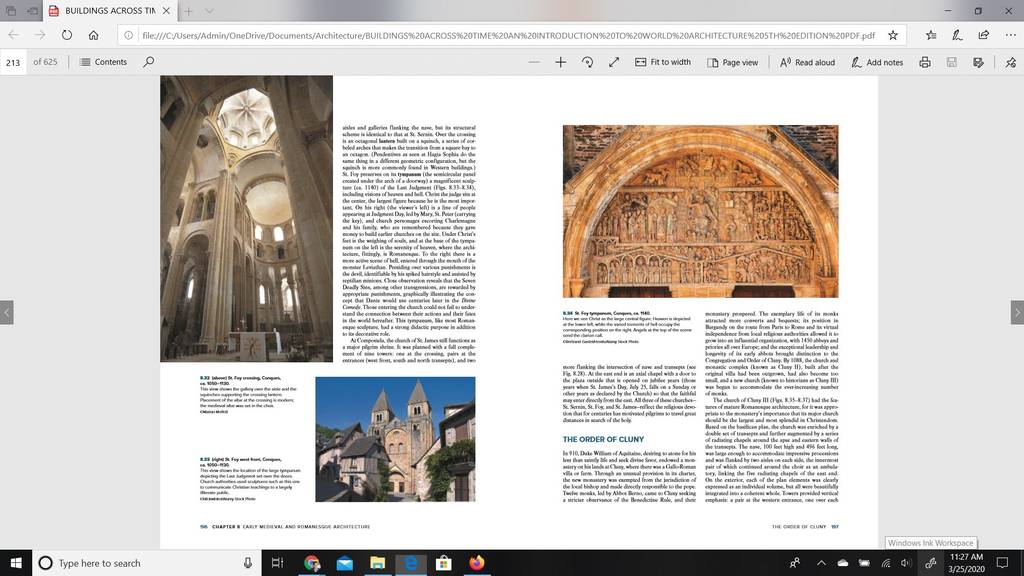This screenshot has height=576, width=1024.
Task: Click Microsoft Edge in the taskbar
Action: click(411, 563)
